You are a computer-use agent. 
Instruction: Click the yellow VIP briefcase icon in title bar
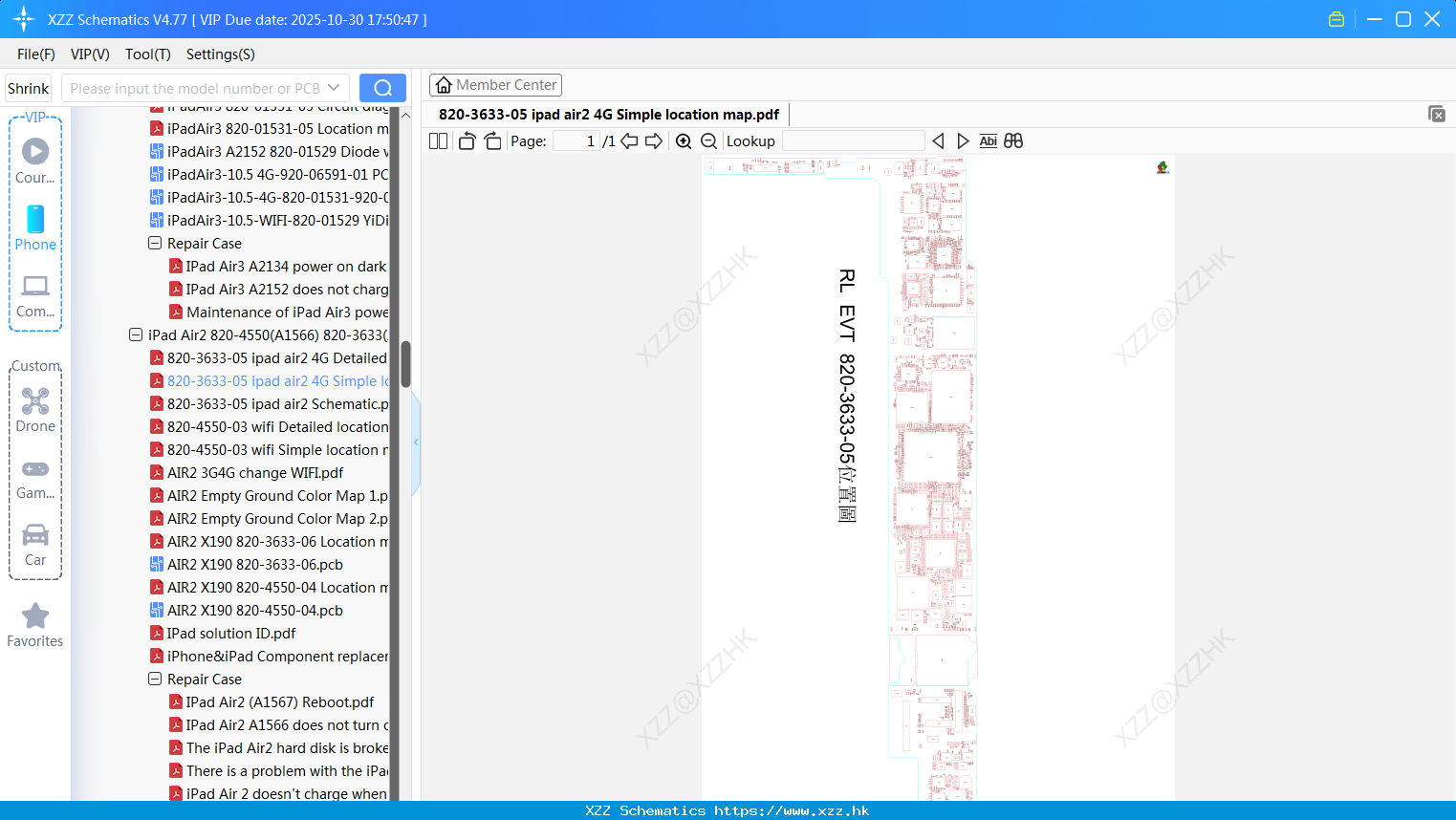[x=1336, y=19]
